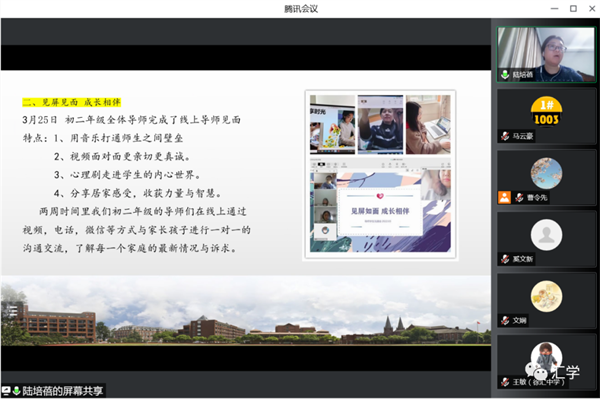The image size is (600, 399).
Task: Click the name label 曹令先
Action: click(537, 197)
